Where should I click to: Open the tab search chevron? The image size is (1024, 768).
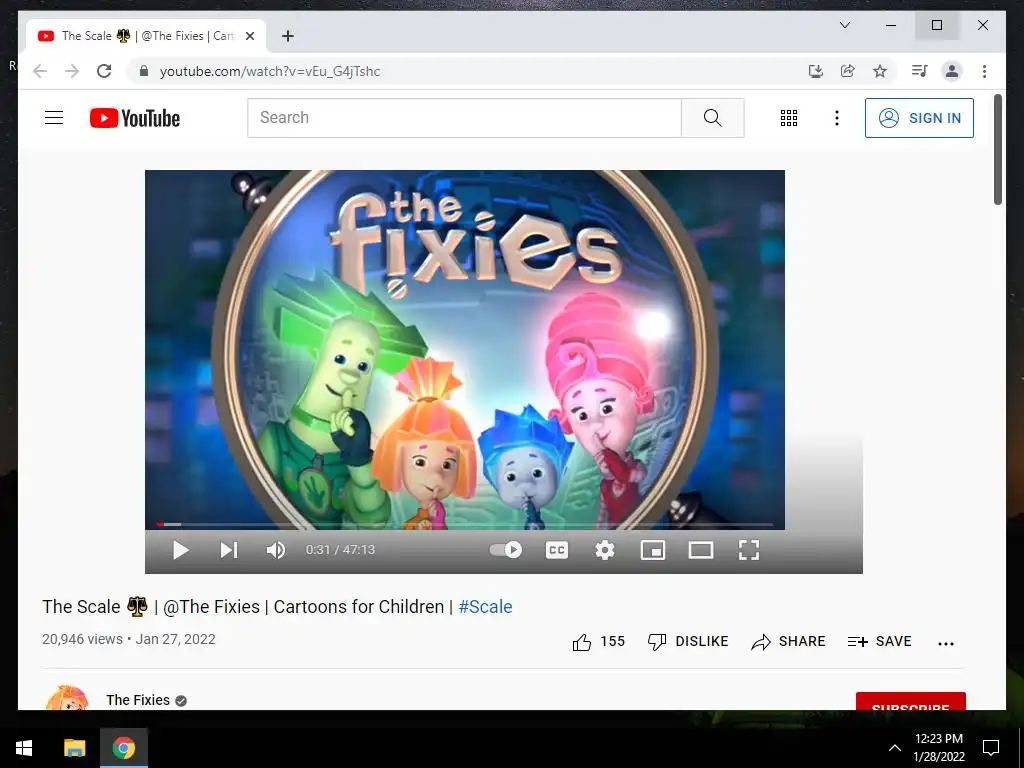(844, 25)
